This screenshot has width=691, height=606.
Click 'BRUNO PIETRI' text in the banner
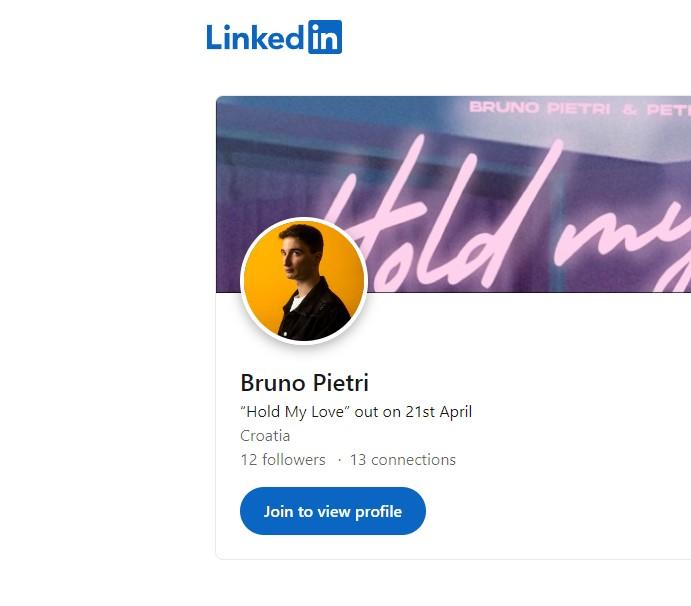pyautogui.click(x=540, y=108)
